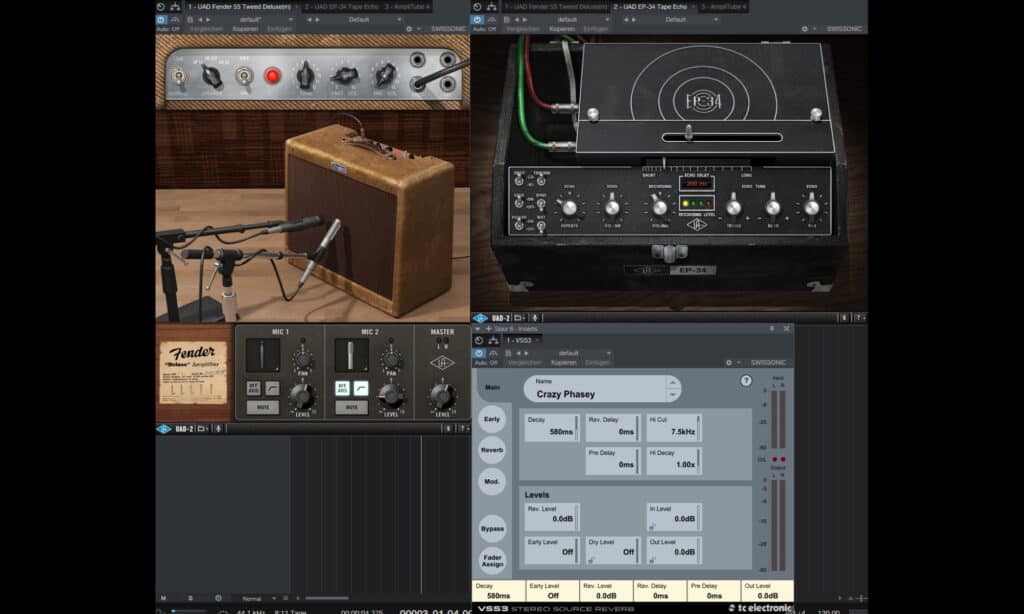Adjust VSS3 Hi Cut 7.5kHz parameter
The image size is (1024, 614).
[673, 427]
